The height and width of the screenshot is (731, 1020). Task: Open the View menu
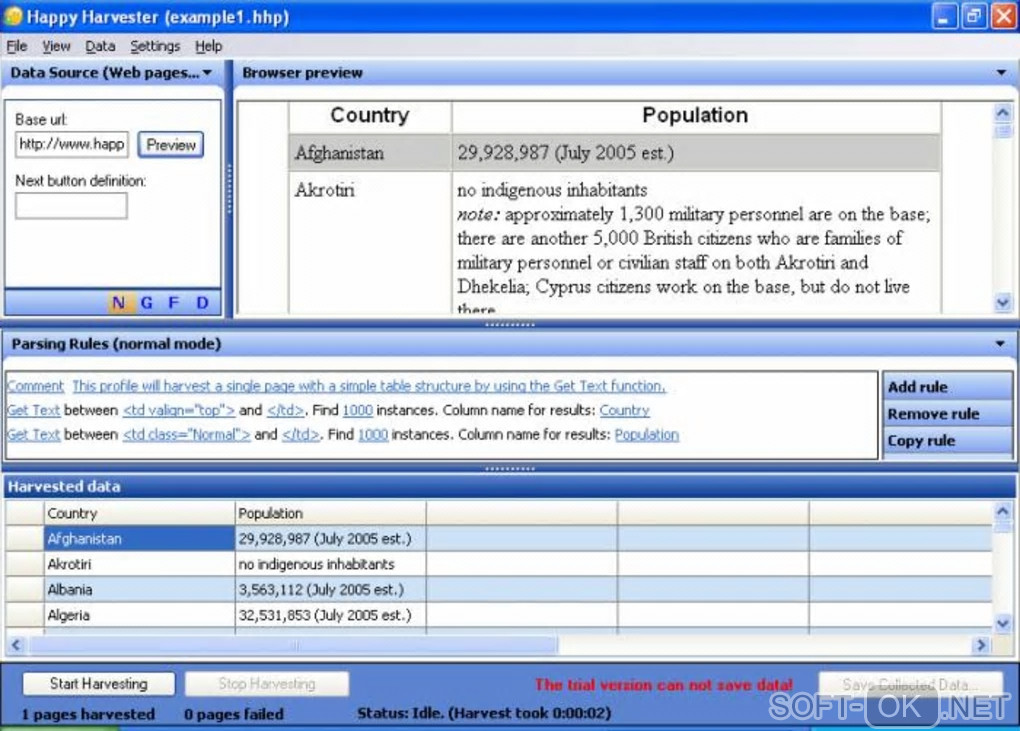pos(56,46)
